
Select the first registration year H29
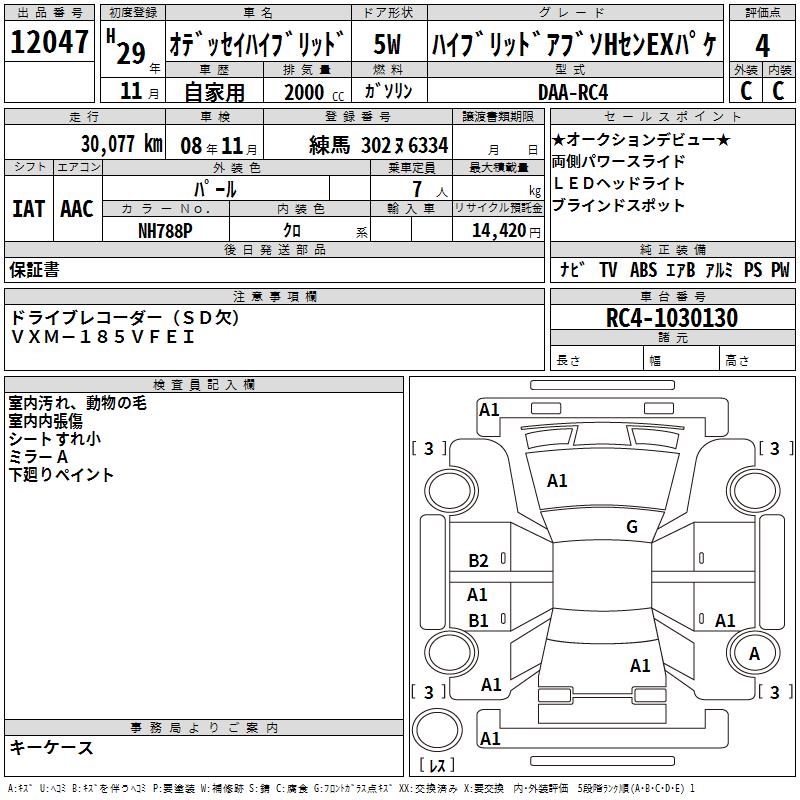(127, 48)
